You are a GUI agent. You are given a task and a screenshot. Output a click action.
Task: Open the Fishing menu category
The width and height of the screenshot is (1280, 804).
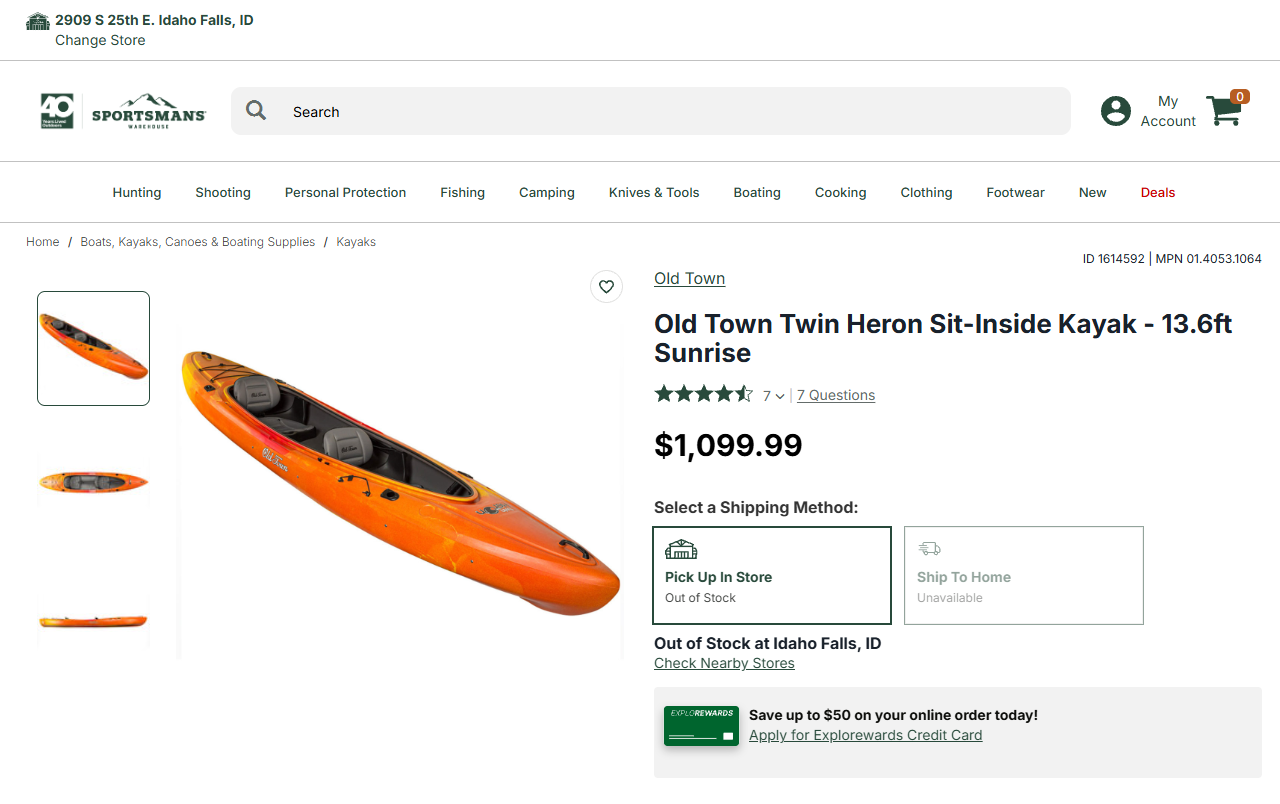(x=462, y=192)
